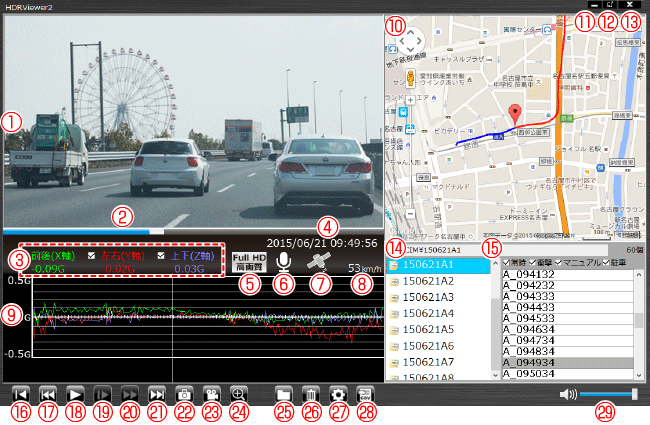
Task: Click the red location pin on map
Action: tap(515, 114)
